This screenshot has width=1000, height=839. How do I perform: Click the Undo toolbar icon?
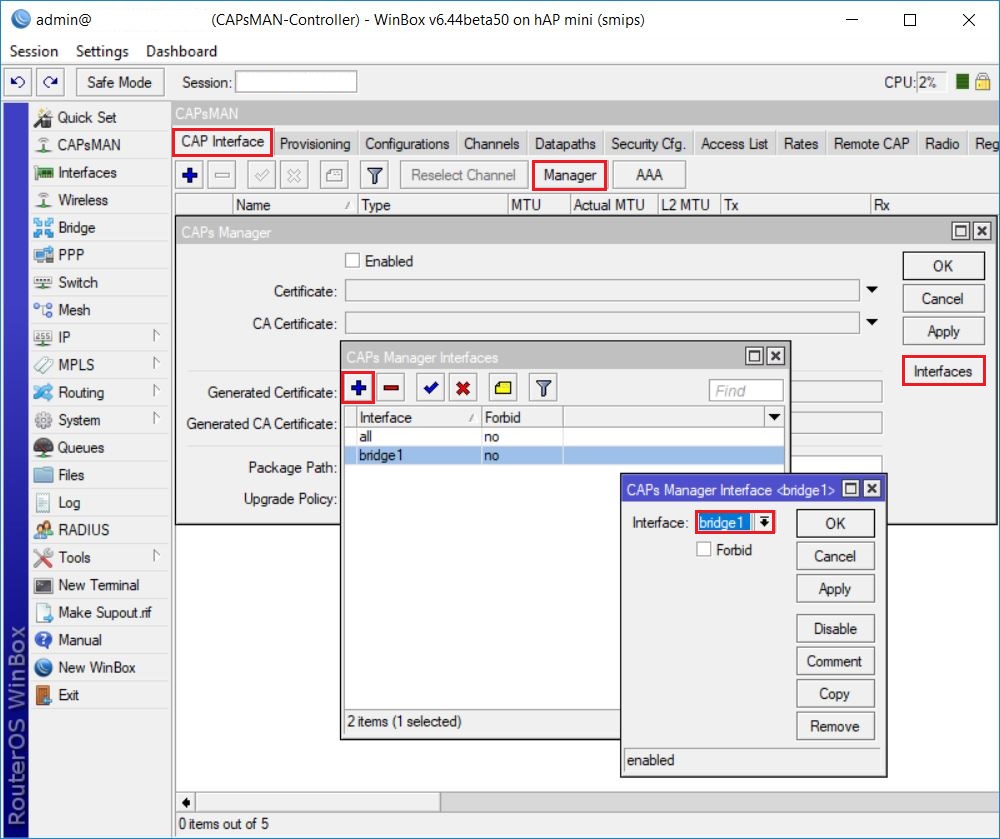coord(18,82)
